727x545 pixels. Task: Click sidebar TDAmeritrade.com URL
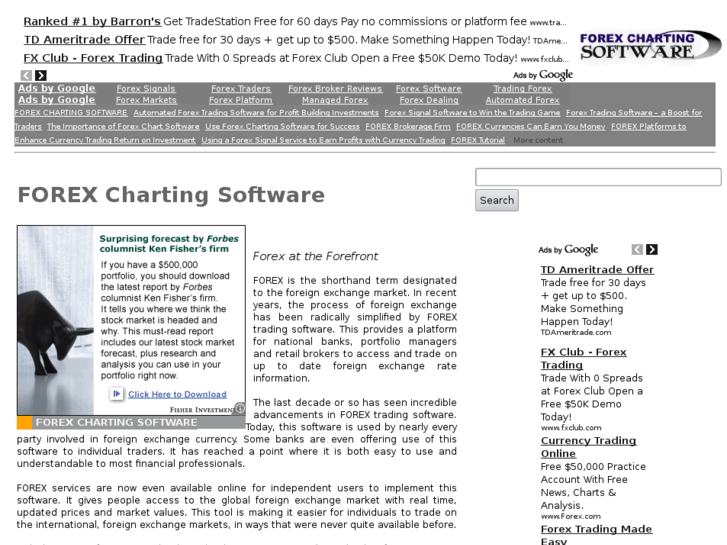576,332
